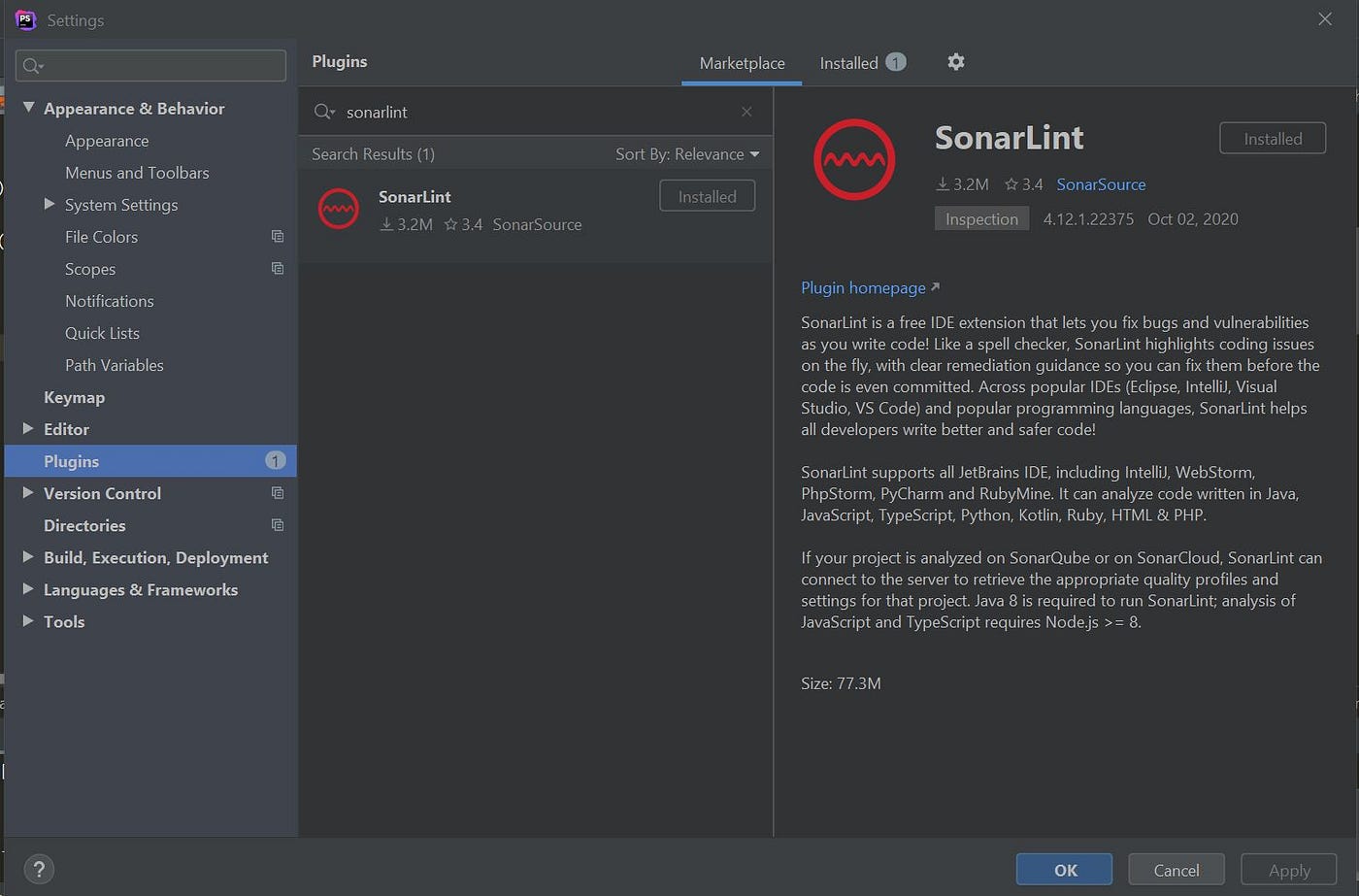This screenshot has width=1359, height=896.
Task: Focus the plugin search field containing sonarlint
Action: [x=534, y=112]
